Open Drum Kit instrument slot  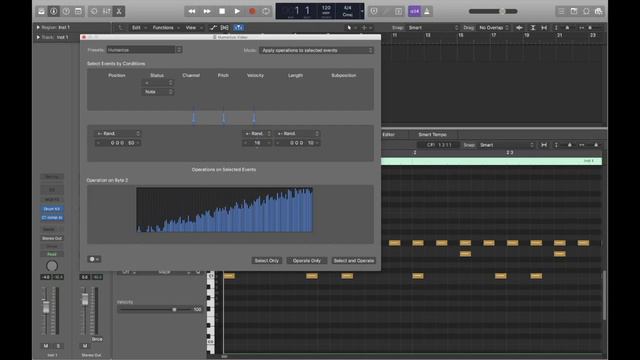click(x=52, y=209)
